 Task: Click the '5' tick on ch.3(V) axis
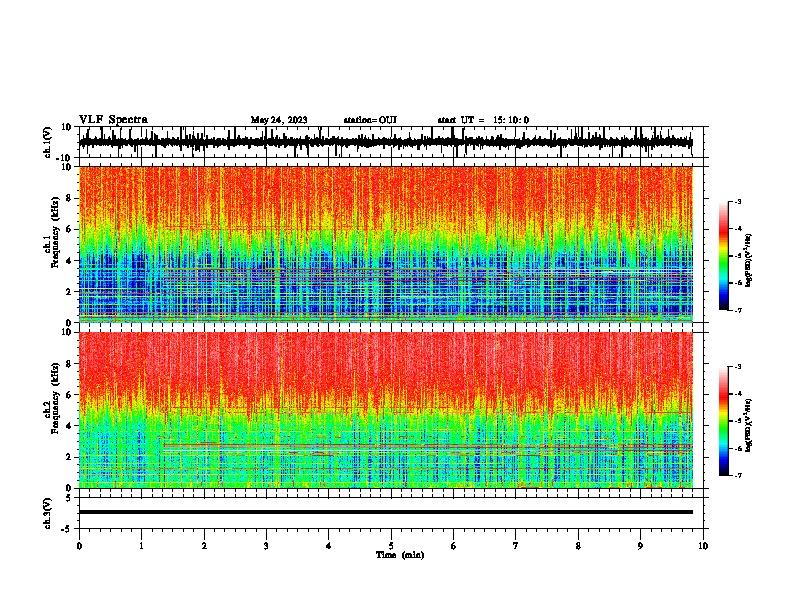pos(70,497)
